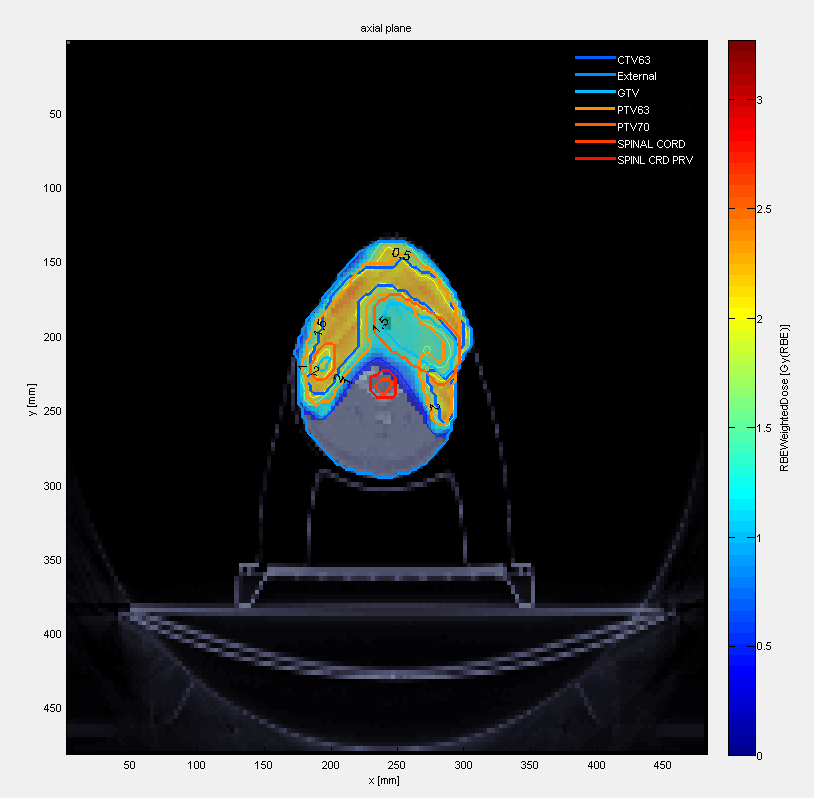This screenshot has height=798, width=814.
Task: Click the 'axial plane' plot title
Action: (x=386, y=29)
